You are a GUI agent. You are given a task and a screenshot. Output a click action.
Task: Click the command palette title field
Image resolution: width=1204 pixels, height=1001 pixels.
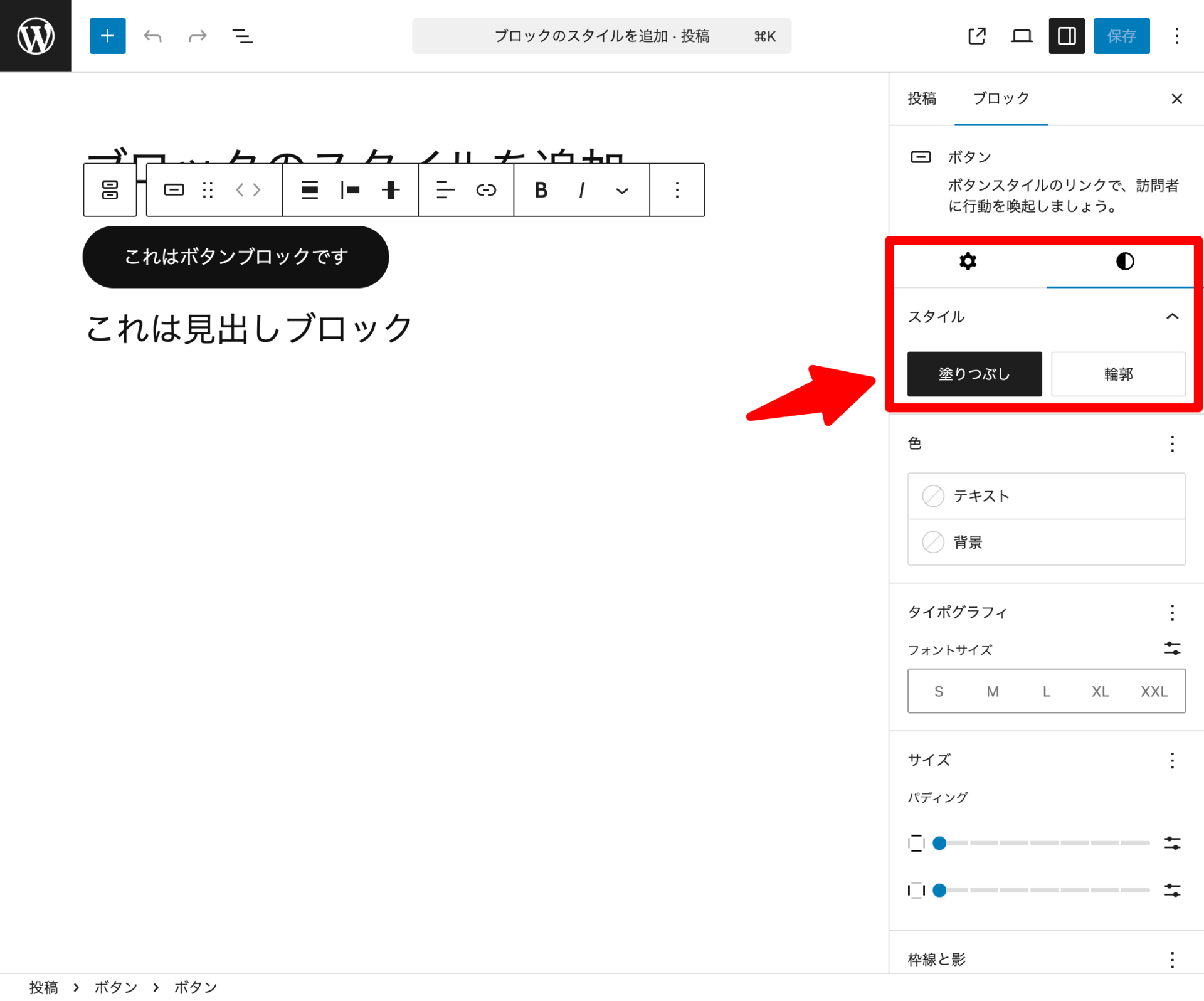pos(601,36)
